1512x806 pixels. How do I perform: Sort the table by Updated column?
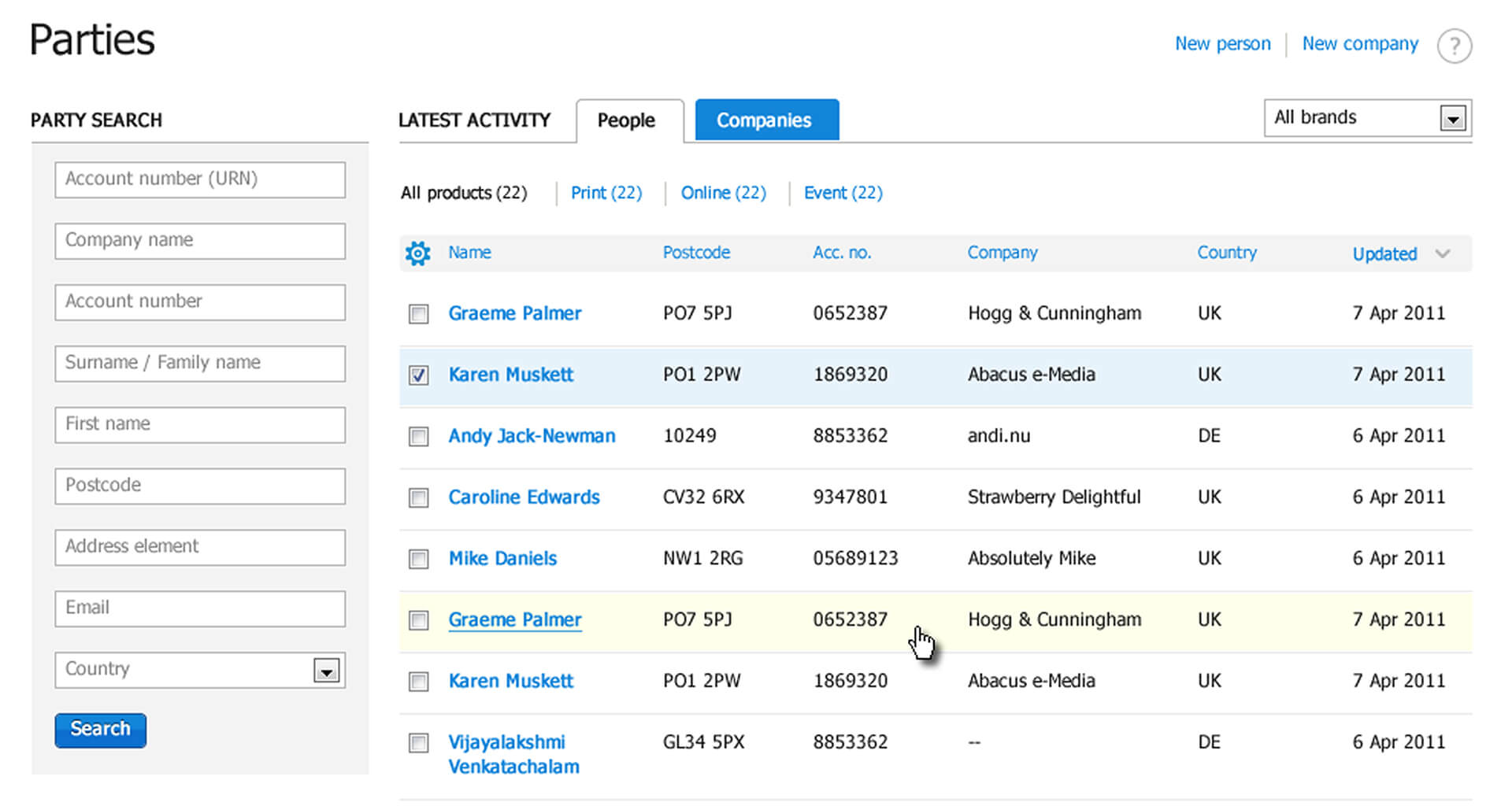(1384, 253)
